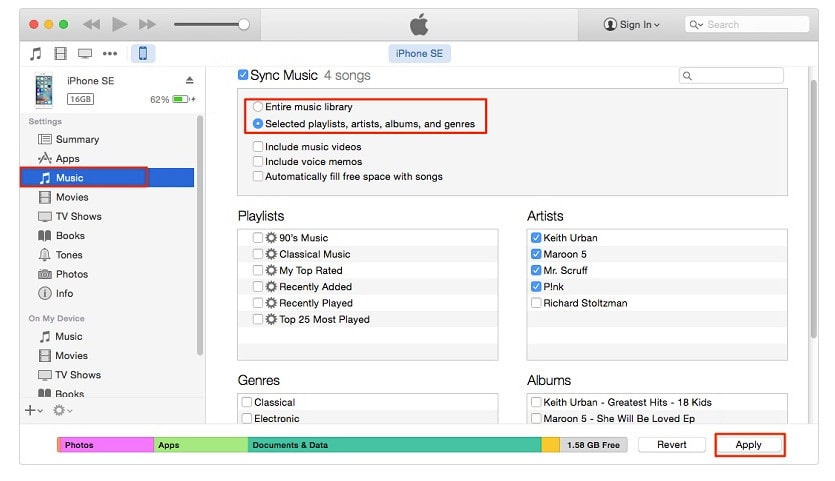Enable Include music videos checkbox
The height and width of the screenshot is (481, 835).
click(x=258, y=146)
